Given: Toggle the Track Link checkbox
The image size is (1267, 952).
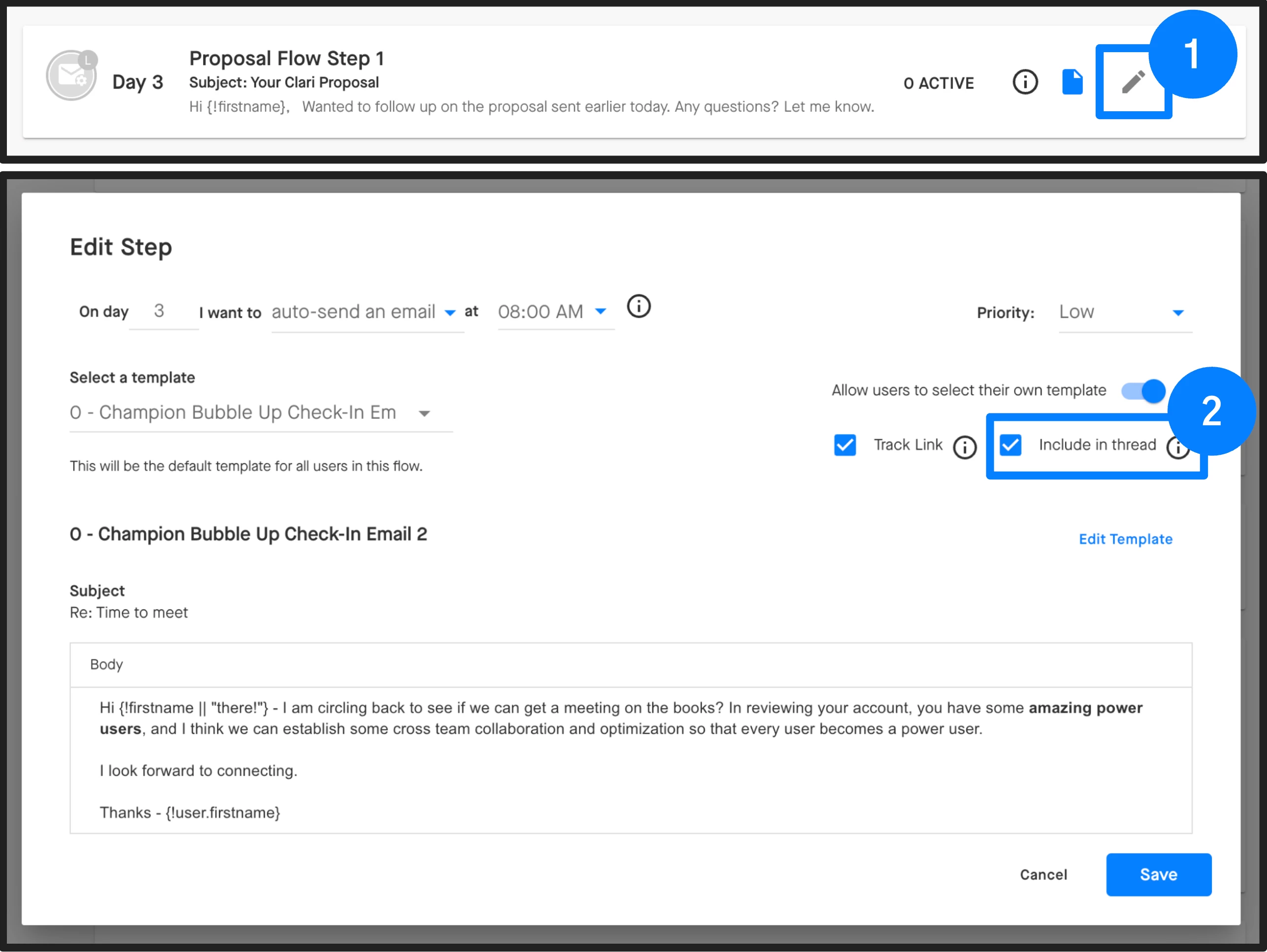Looking at the screenshot, I should (845, 445).
